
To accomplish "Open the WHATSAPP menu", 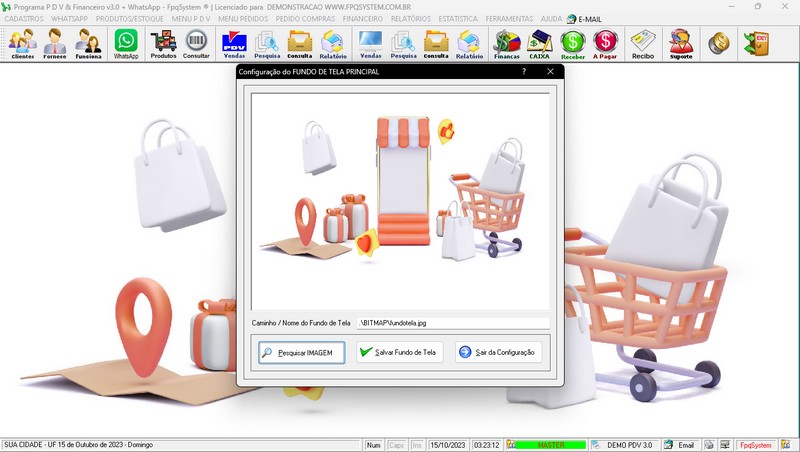I will [x=69, y=19].
